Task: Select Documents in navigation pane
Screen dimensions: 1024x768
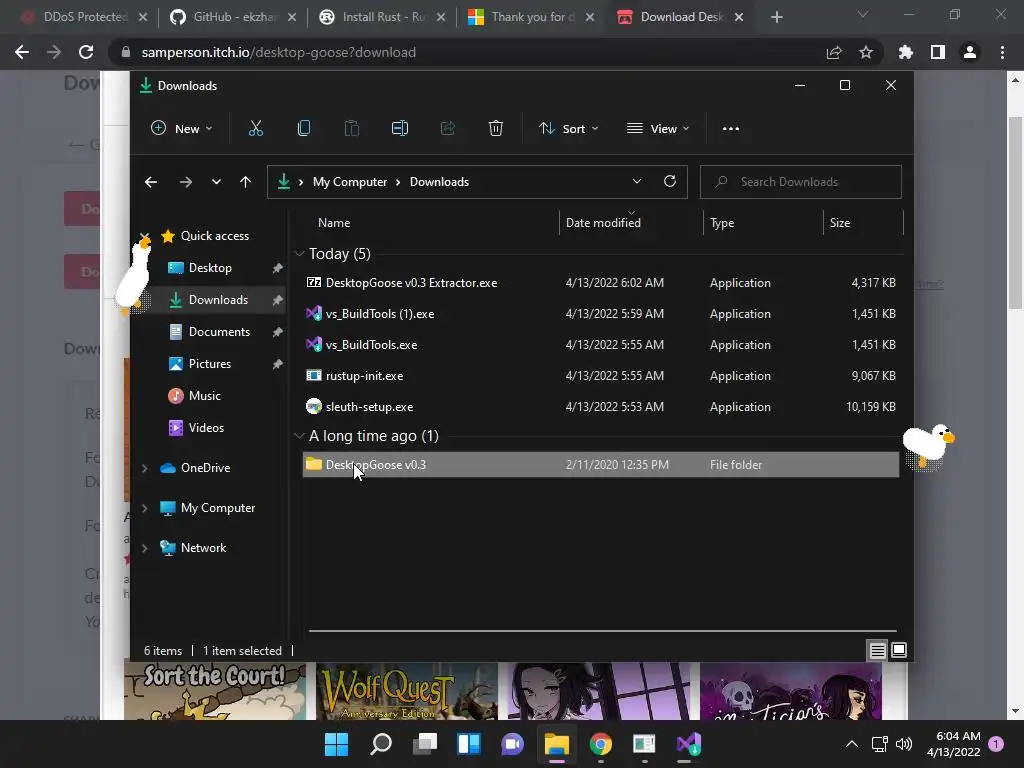Action: pyautogui.click(x=219, y=332)
